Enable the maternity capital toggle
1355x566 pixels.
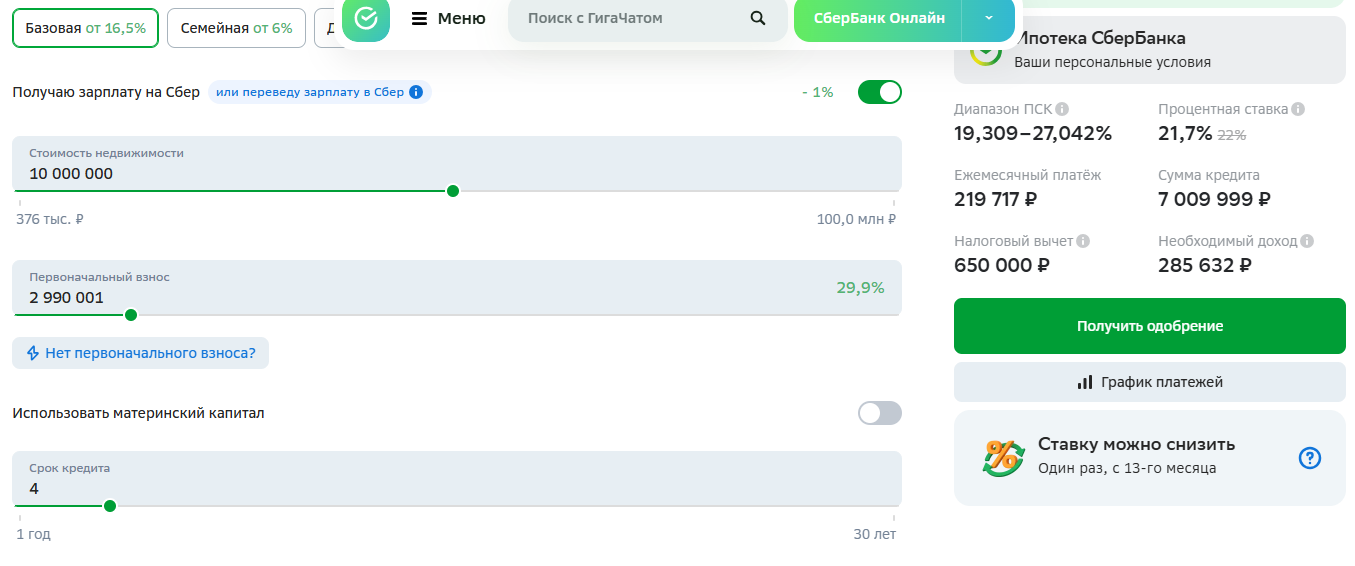879,413
